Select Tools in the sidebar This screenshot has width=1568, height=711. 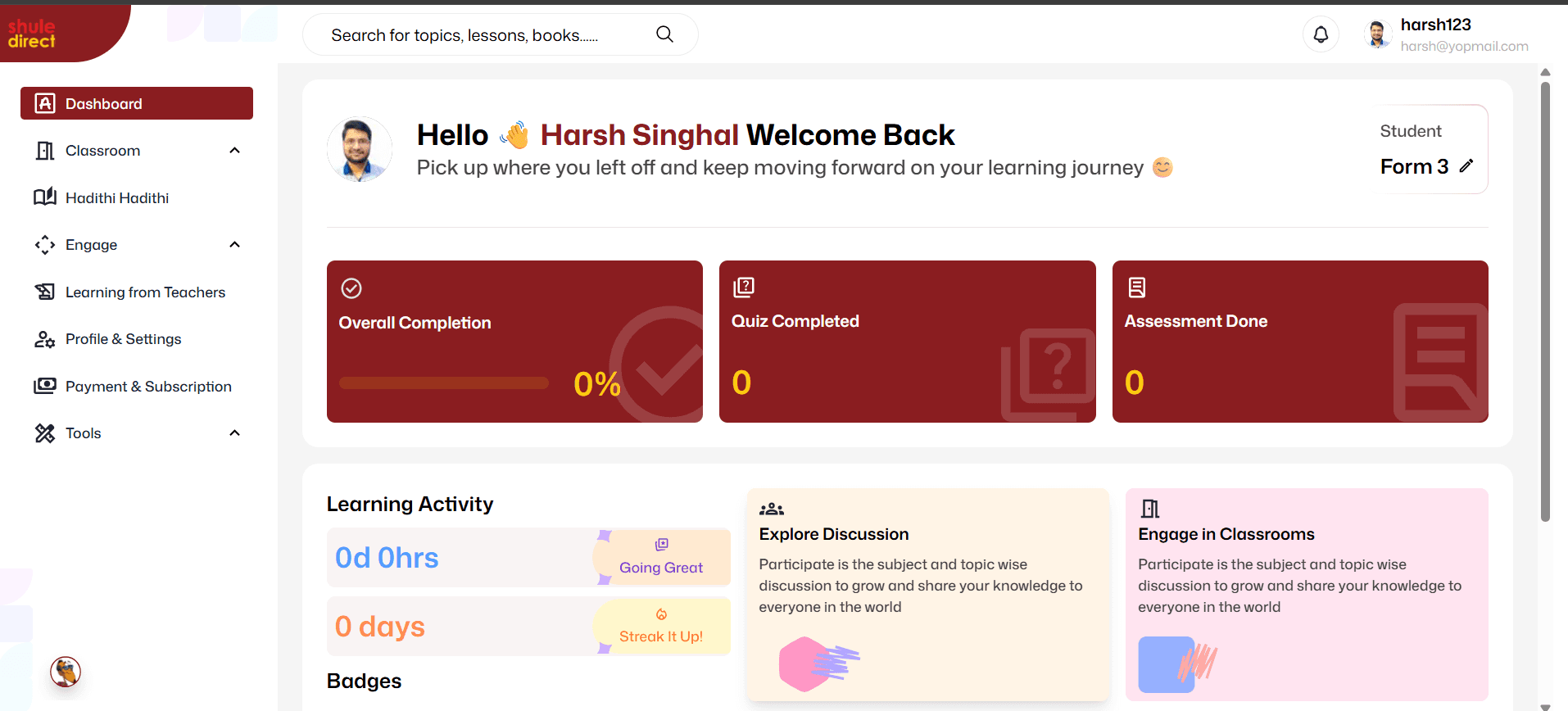137,433
